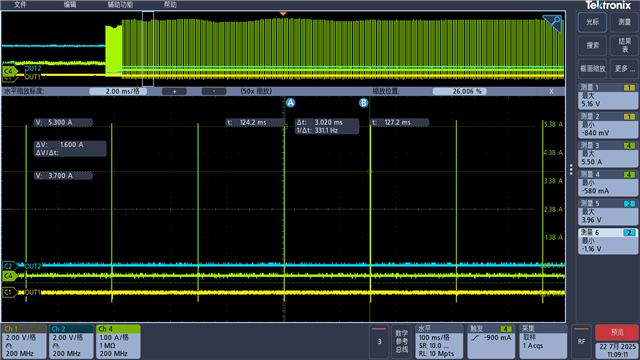This screenshot has width=640, height=360.
Task: Click the orange trigger position marker
Action: [x=283, y=14]
